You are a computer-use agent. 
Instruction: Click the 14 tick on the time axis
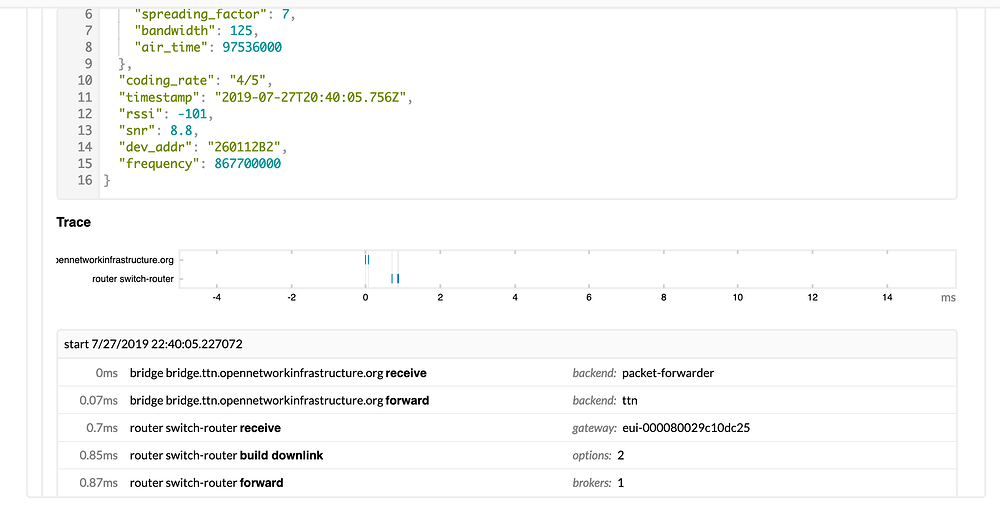tap(887, 297)
